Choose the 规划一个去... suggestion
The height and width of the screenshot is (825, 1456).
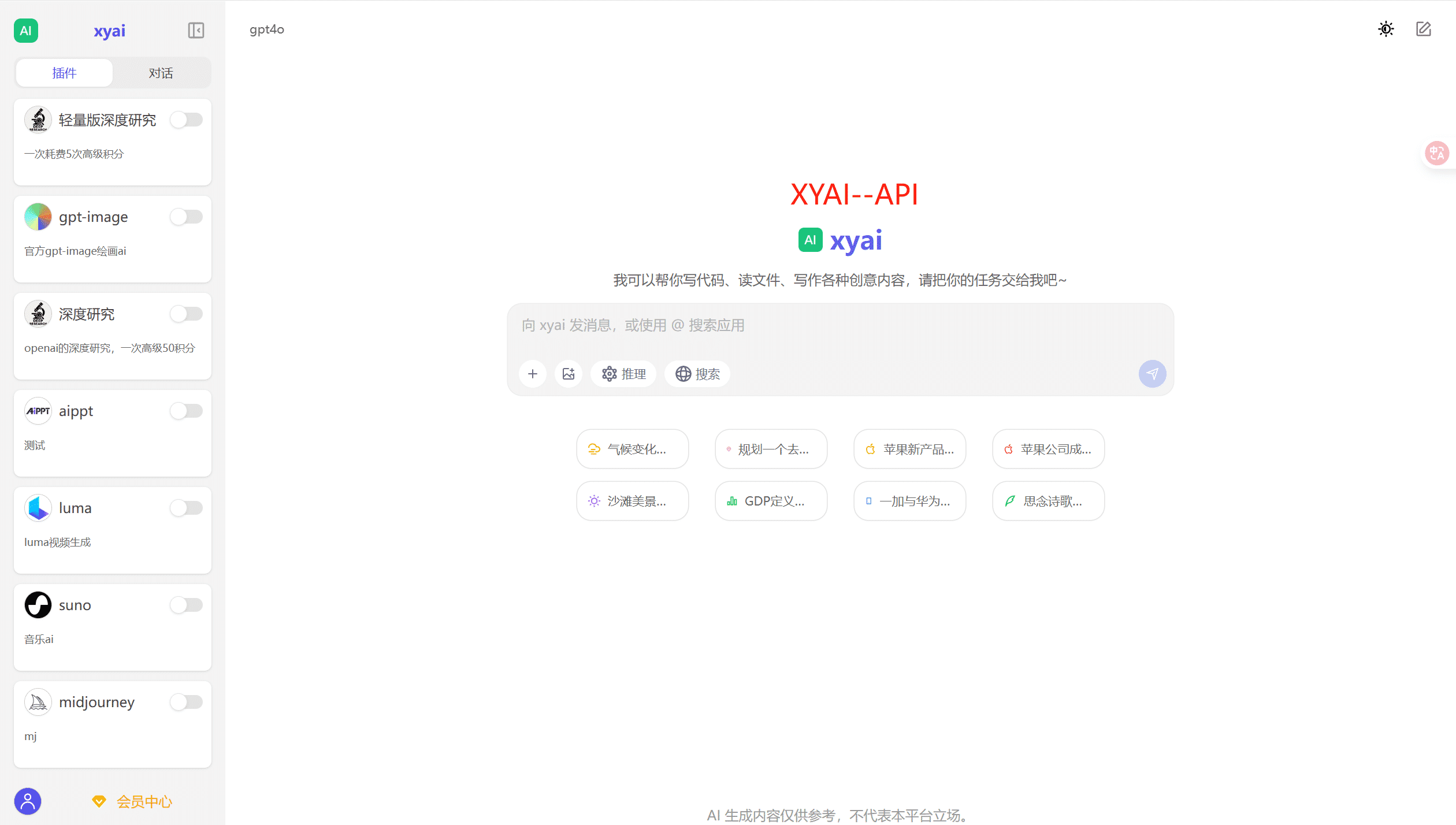[771, 449]
